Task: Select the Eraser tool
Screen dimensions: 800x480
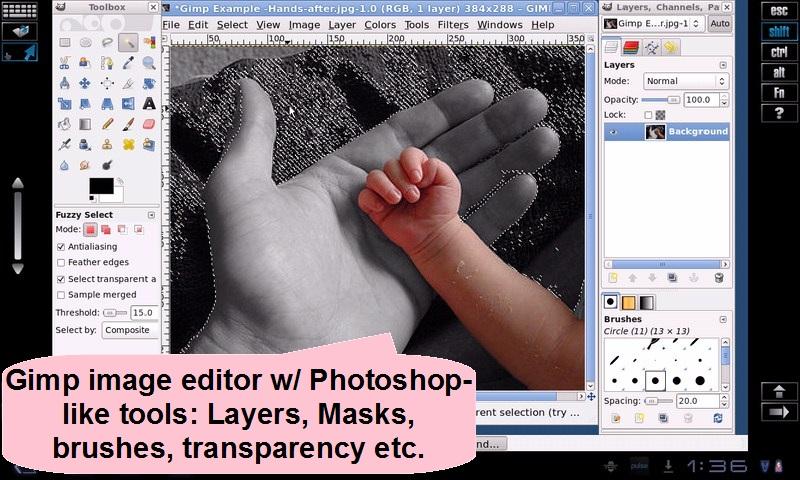Action: [x=149, y=124]
